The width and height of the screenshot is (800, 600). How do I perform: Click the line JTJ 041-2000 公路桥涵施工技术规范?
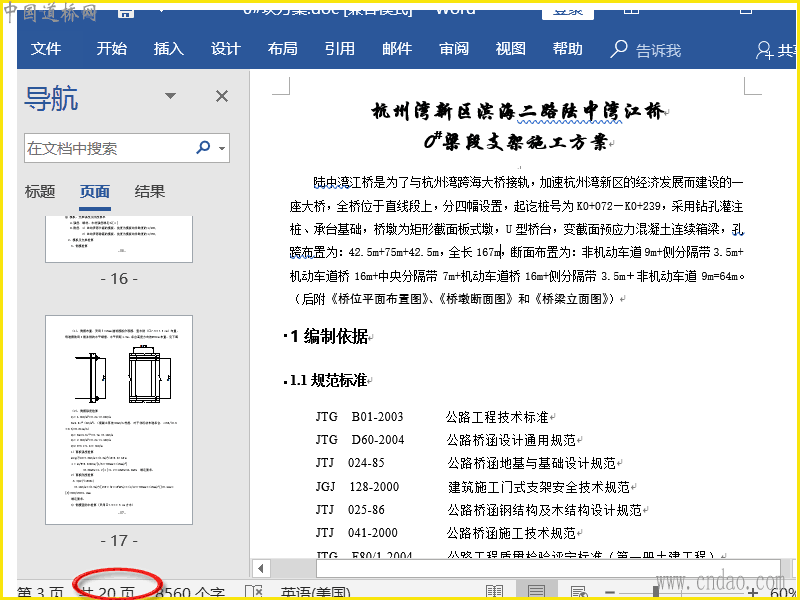pos(445,533)
